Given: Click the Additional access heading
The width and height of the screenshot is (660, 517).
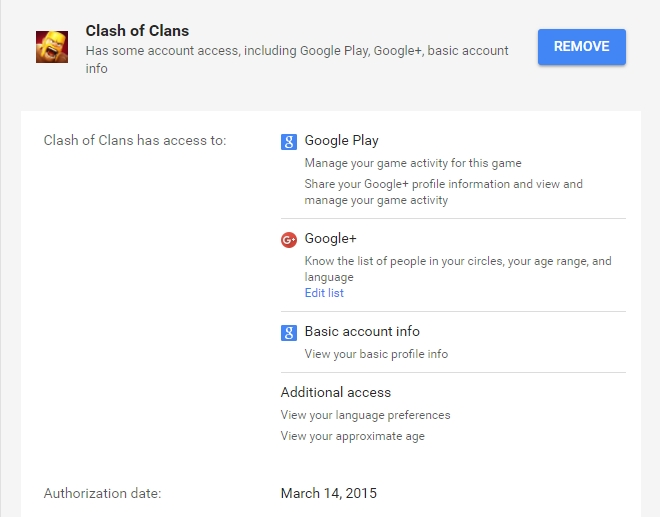Looking at the screenshot, I should tap(336, 392).
